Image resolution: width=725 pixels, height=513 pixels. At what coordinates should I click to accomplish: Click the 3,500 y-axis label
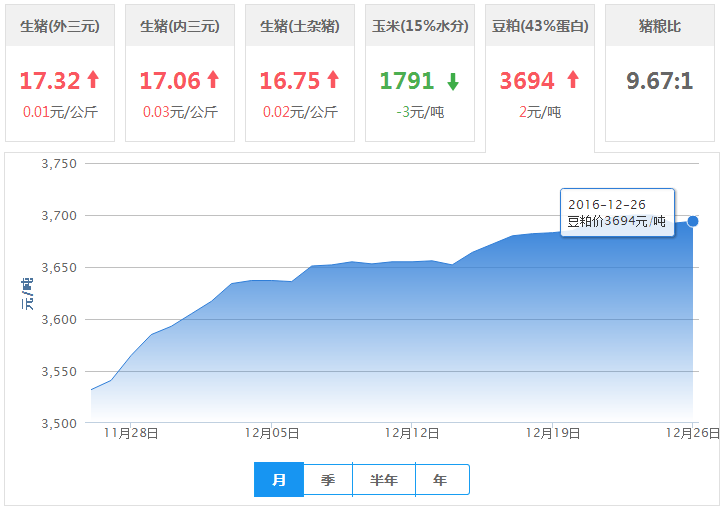pos(59,423)
